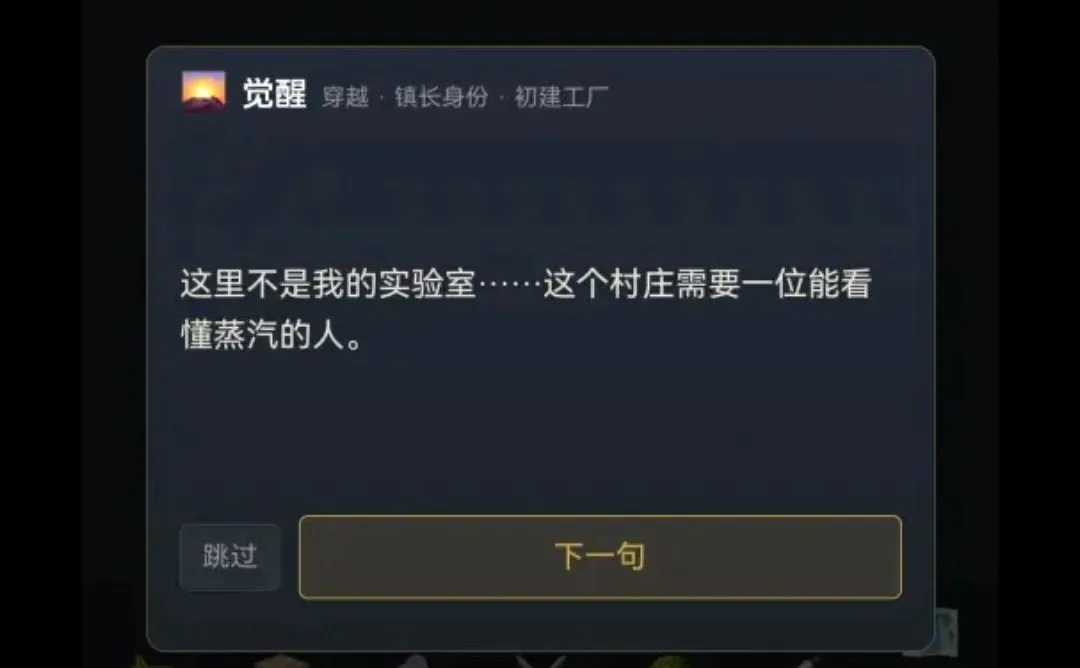Click the dimmed crossed-tools icon beneath the dialog
The height and width of the screenshot is (668, 1080).
541,661
